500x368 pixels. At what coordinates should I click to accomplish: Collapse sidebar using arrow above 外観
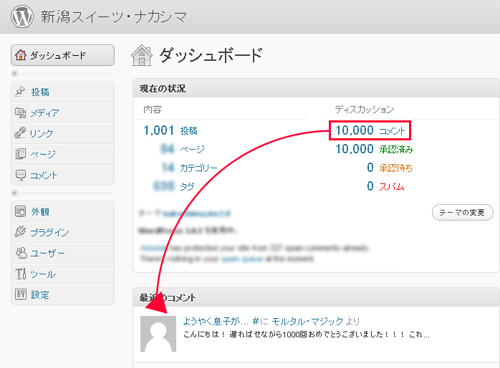coord(14,193)
